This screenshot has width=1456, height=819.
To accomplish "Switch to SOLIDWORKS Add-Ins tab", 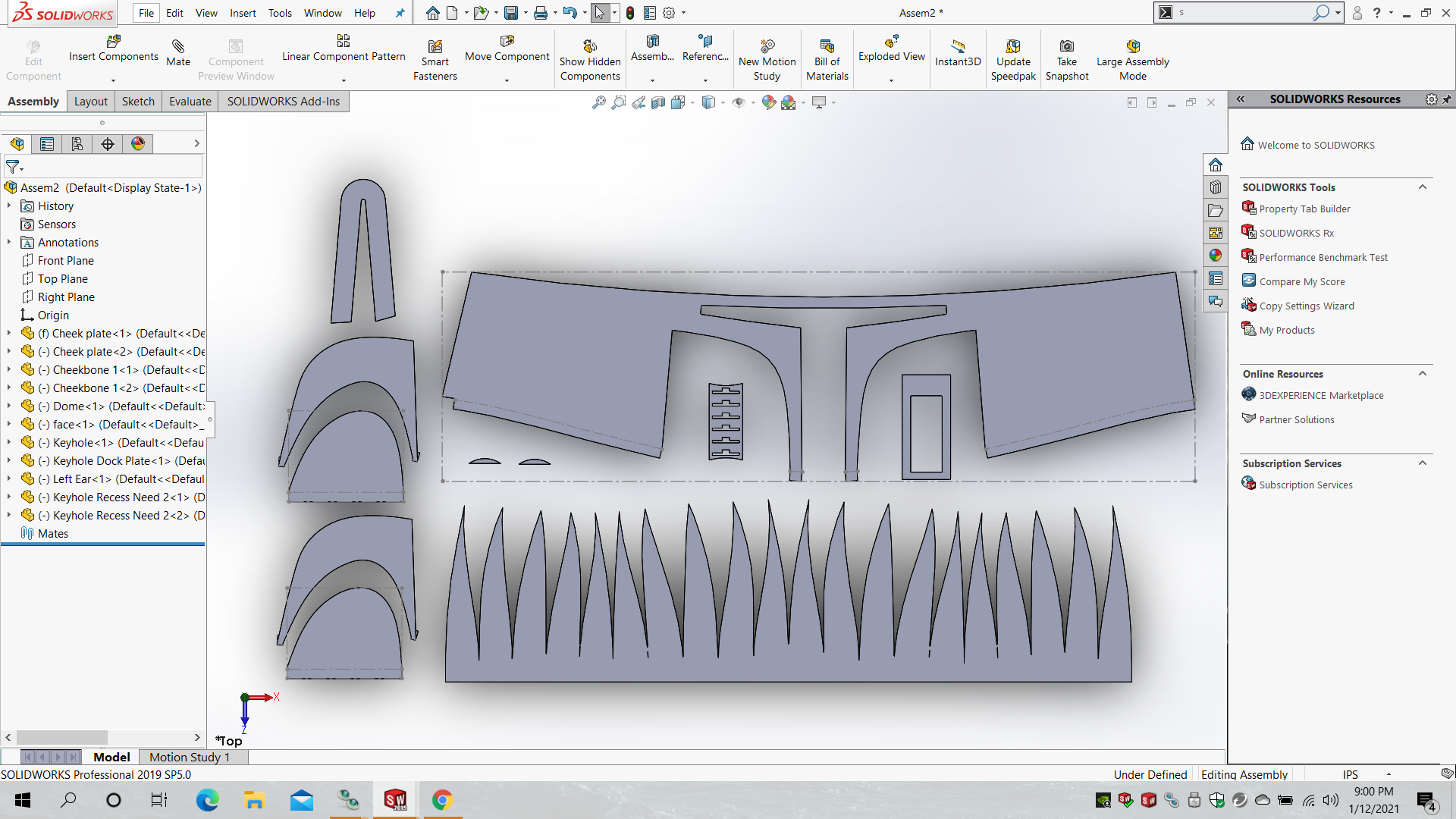I will click(284, 102).
